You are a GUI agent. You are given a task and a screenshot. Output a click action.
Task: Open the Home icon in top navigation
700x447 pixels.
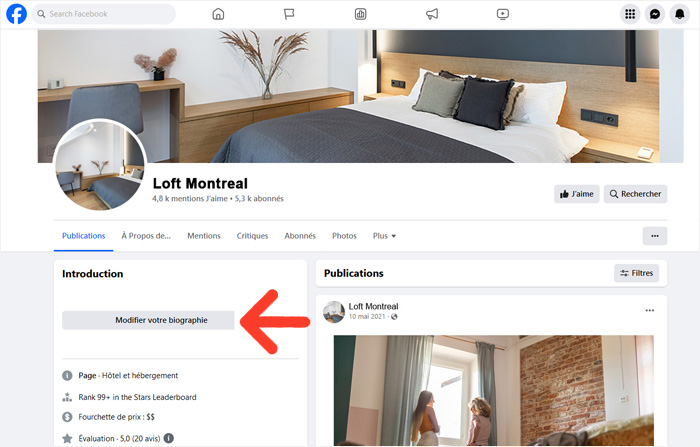218,14
